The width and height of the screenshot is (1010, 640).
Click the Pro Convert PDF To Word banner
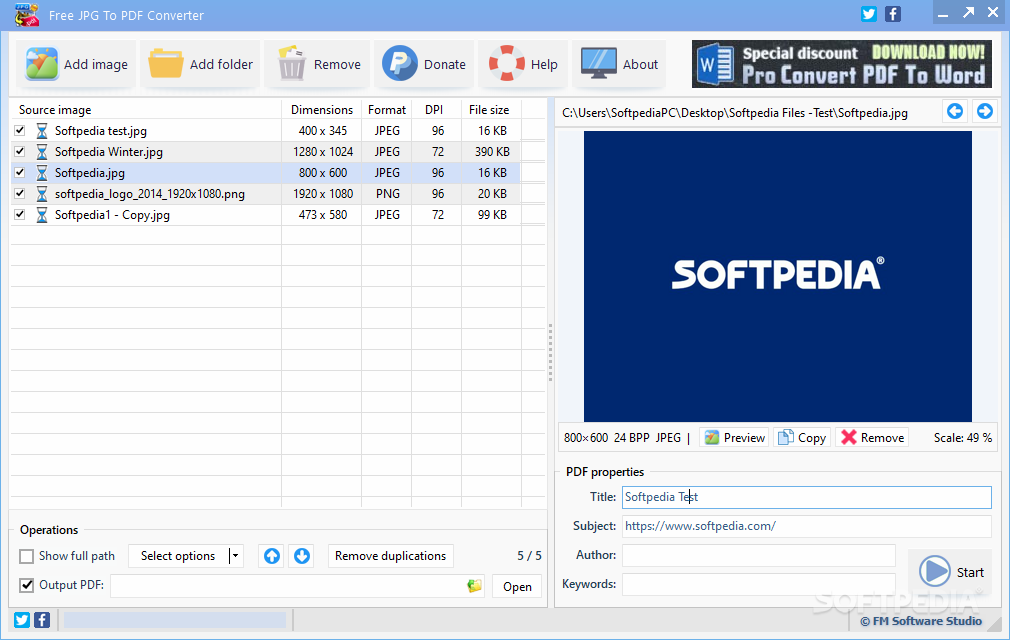[842, 64]
